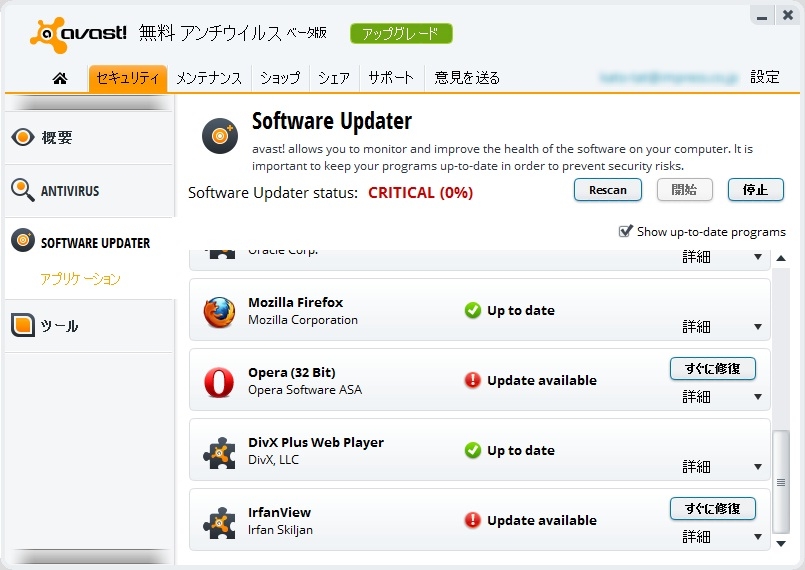Screen dimensions: 805x570
Task: Open the サポート tab
Action: click(391, 78)
